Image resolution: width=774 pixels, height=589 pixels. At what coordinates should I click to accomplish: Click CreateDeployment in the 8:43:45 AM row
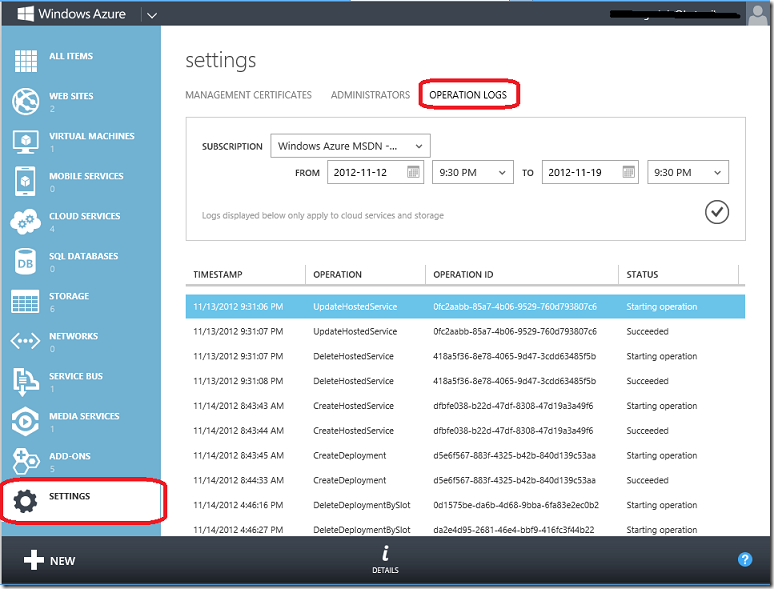tap(349, 455)
